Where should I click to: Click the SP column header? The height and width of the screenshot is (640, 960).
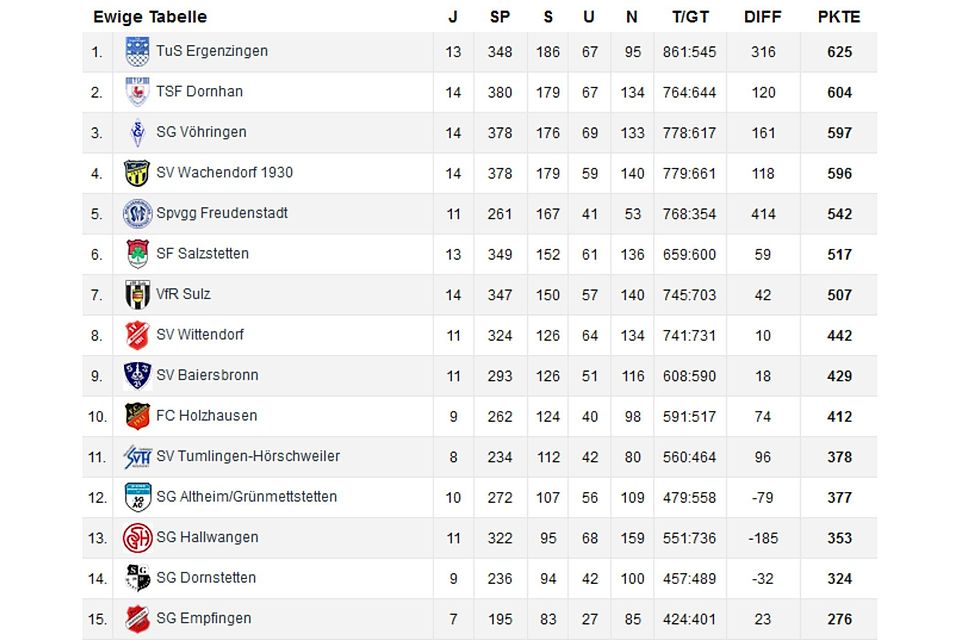coord(500,17)
